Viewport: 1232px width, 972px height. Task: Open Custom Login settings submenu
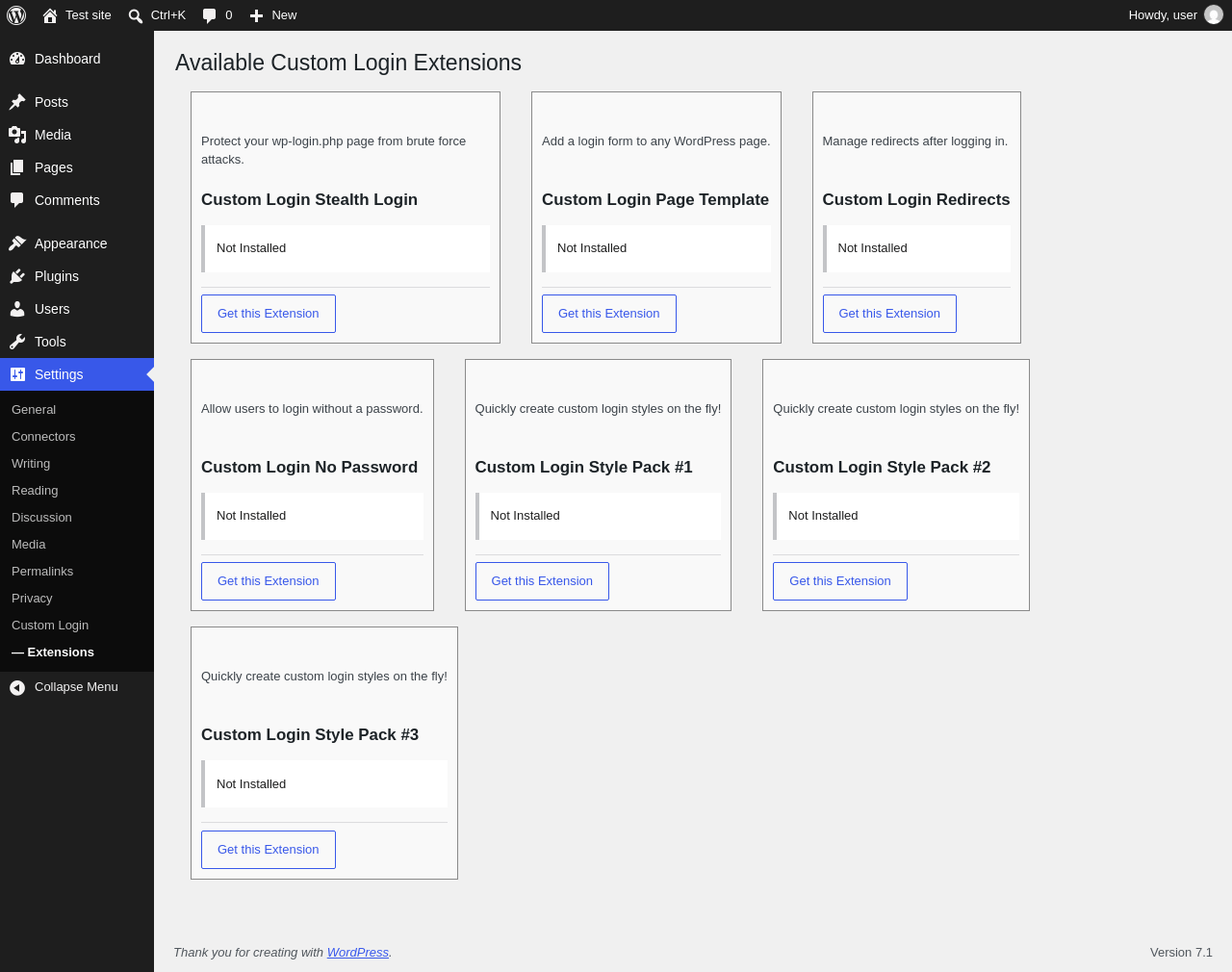point(50,626)
